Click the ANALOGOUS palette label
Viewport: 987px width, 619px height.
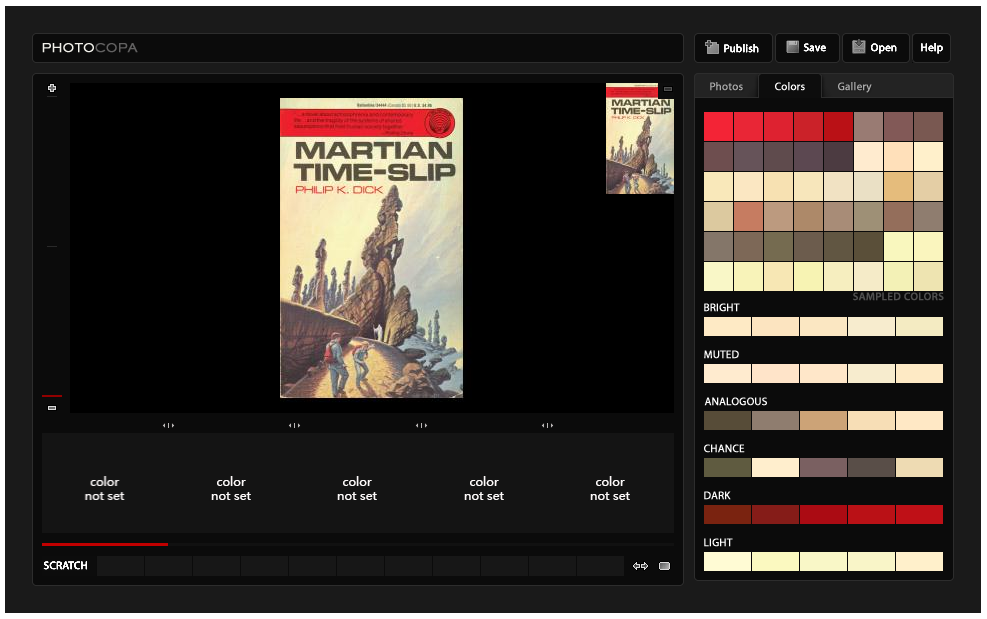coord(736,402)
